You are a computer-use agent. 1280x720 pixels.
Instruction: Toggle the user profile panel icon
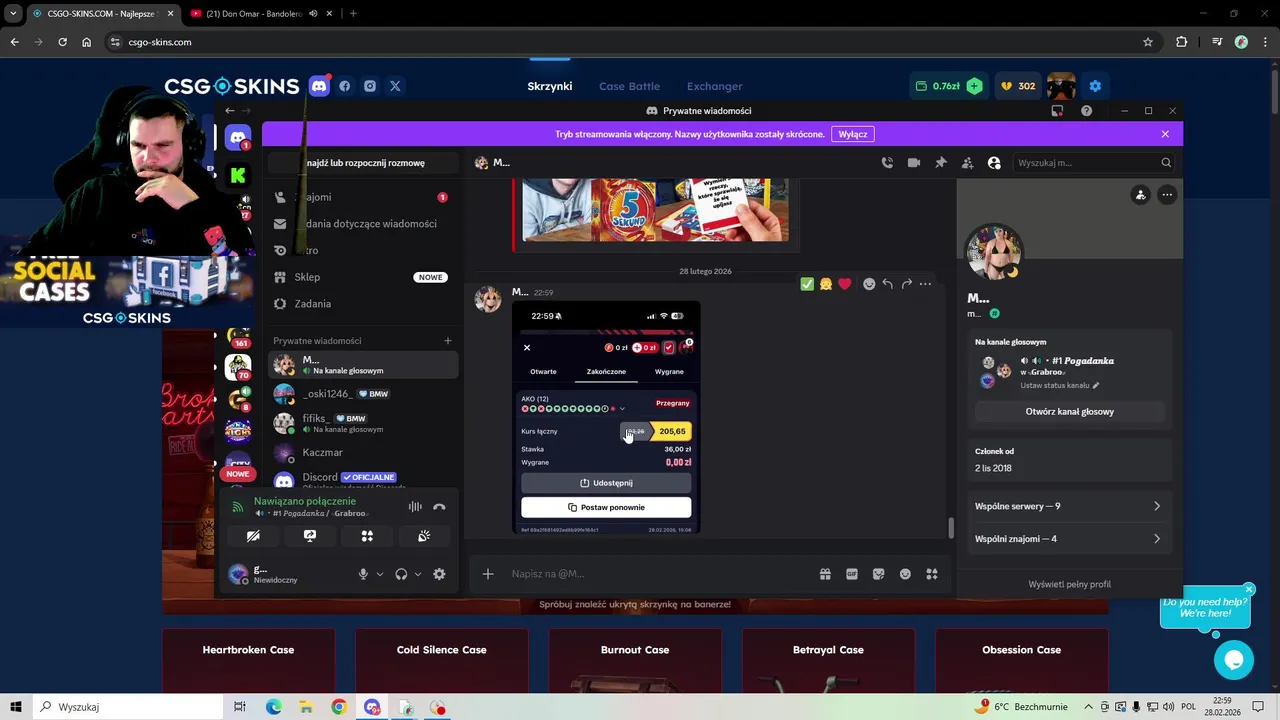pyautogui.click(x=994, y=163)
